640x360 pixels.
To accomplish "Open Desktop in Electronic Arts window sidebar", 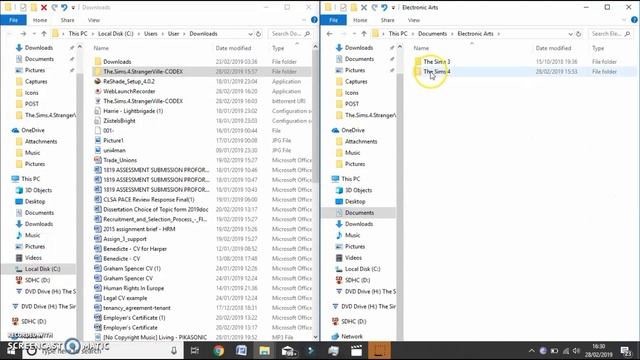I will [x=355, y=202].
